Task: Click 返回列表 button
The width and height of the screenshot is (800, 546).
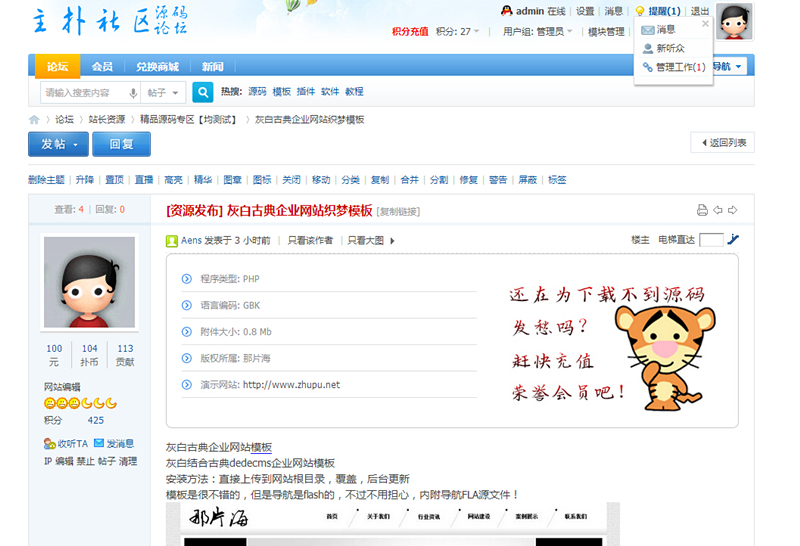Action: click(722, 143)
